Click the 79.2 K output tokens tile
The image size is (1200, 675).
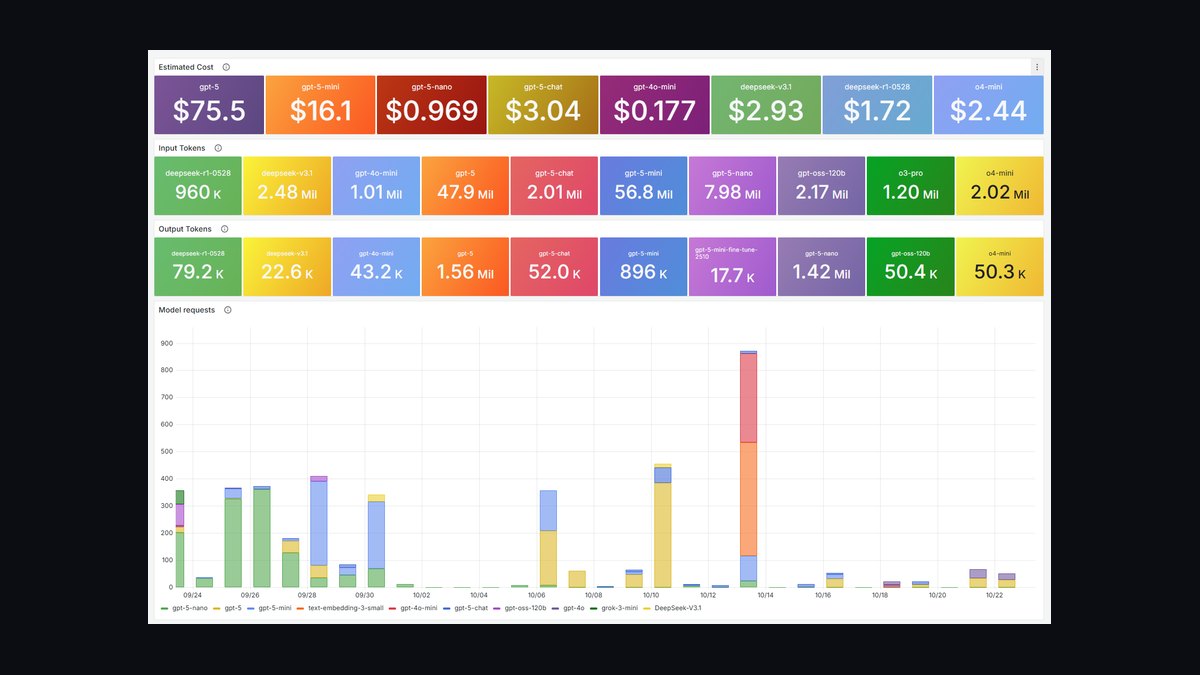(x=198, y=267)
